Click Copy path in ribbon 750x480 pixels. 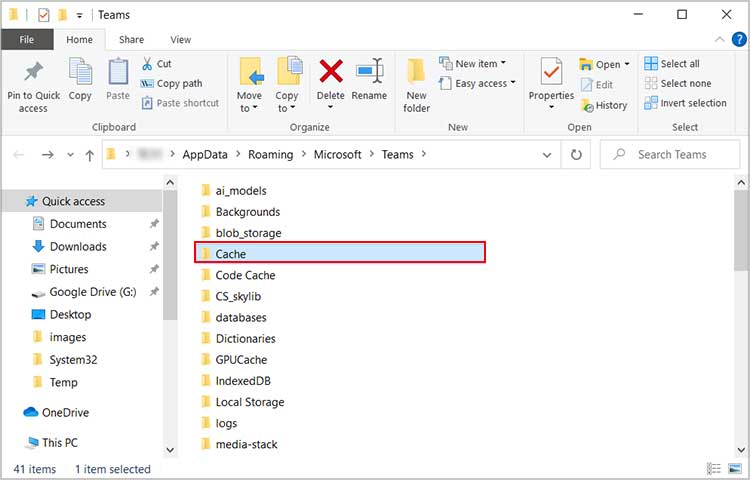(x=171, y=83)
